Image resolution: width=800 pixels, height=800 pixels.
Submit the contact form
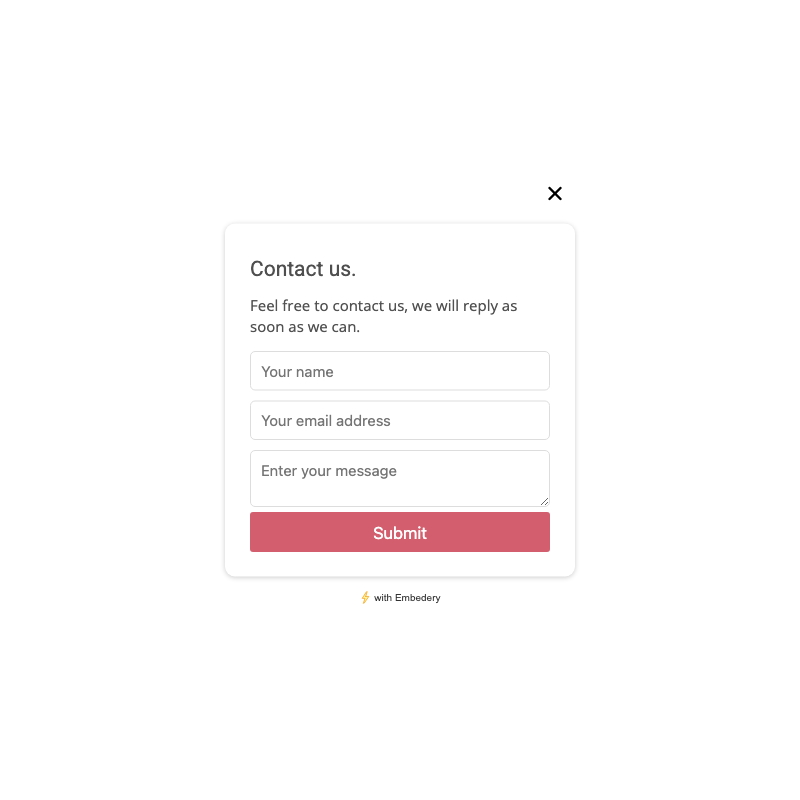click(x=399, y=532)
